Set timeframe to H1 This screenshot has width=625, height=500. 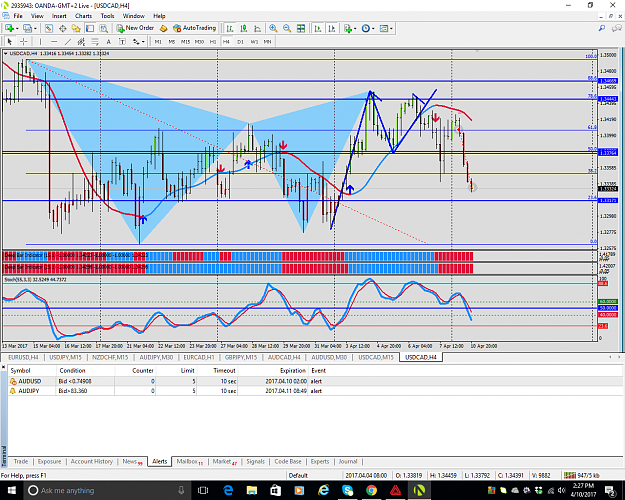click(x=213, y=41)
